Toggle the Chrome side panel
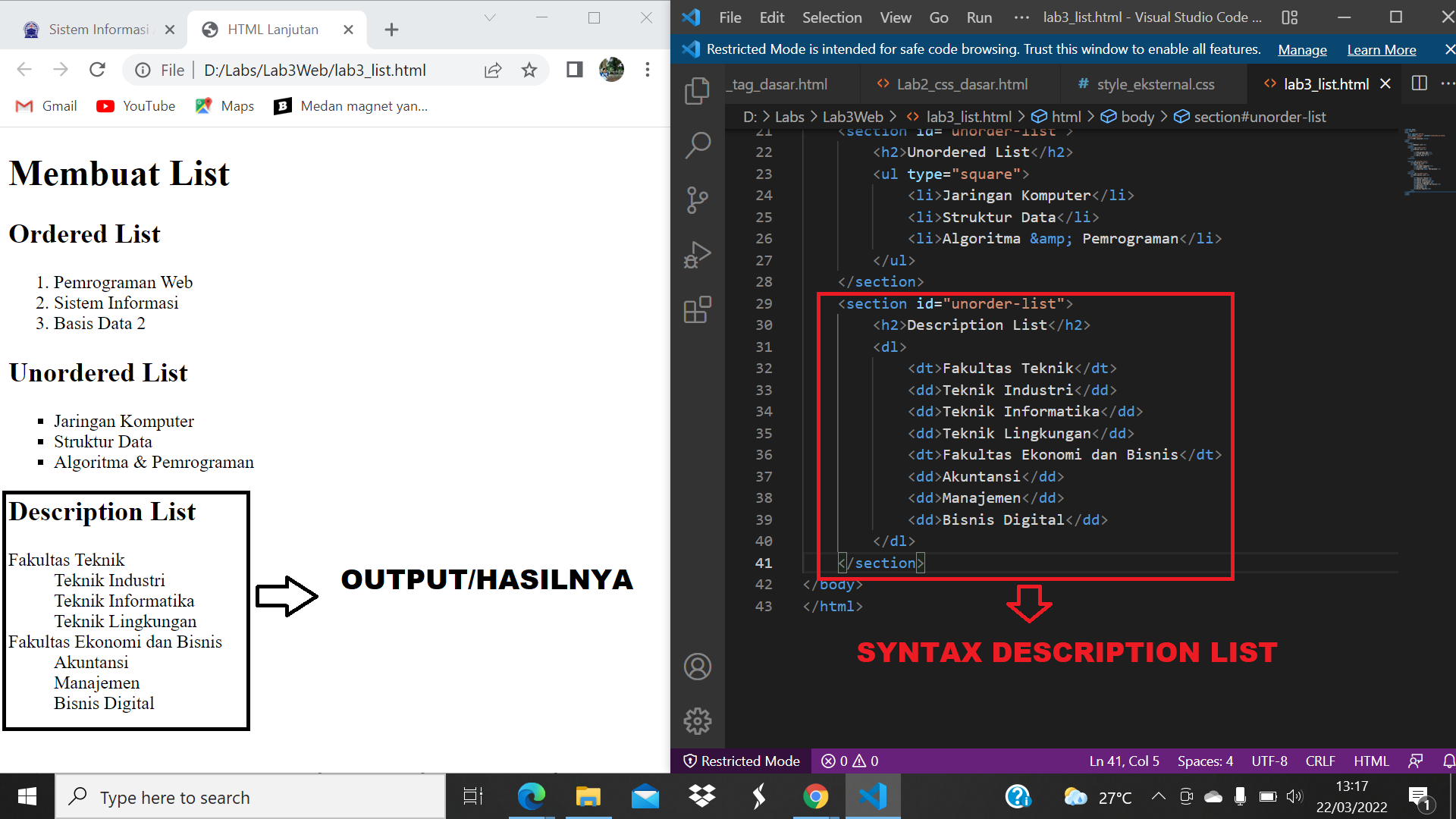Screen dimensions: 1456x819 (574, 70)
